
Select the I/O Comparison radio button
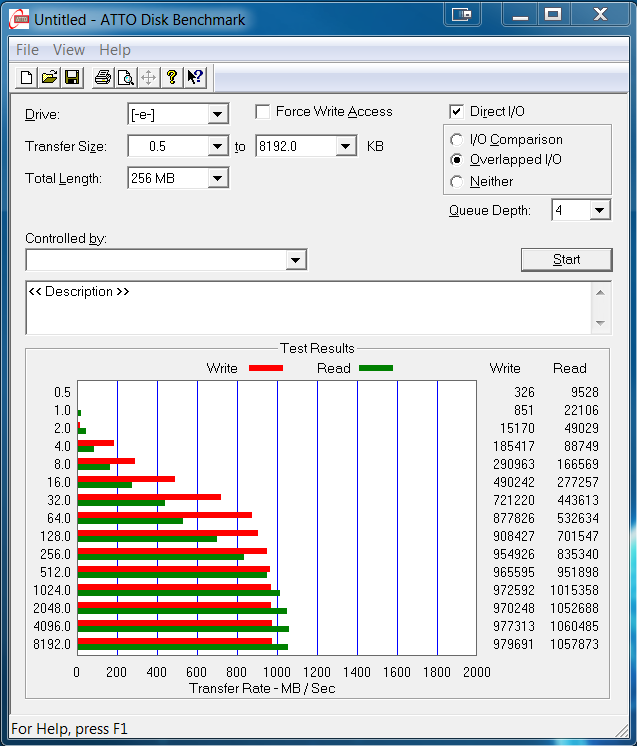tap(457, 140)
